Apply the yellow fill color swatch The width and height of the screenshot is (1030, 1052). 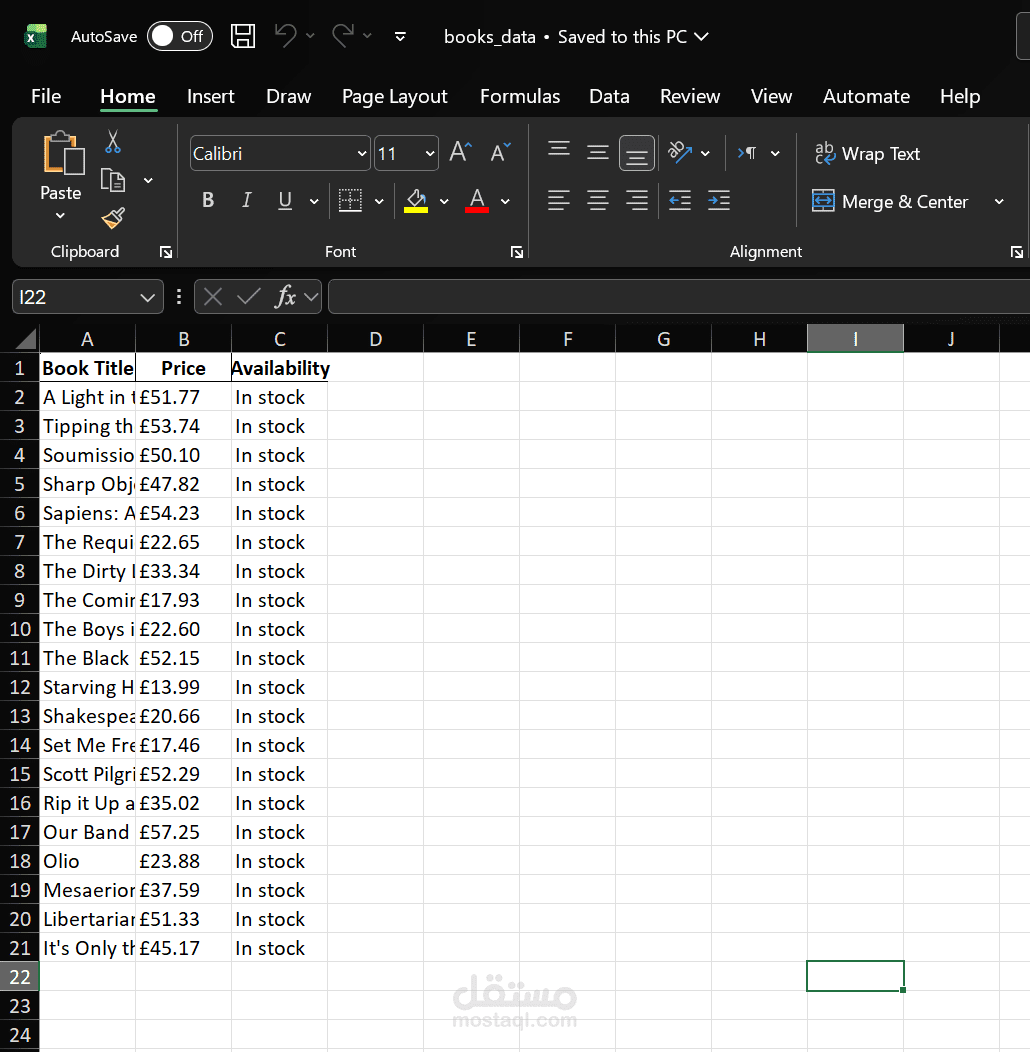(x=416, y=200)
